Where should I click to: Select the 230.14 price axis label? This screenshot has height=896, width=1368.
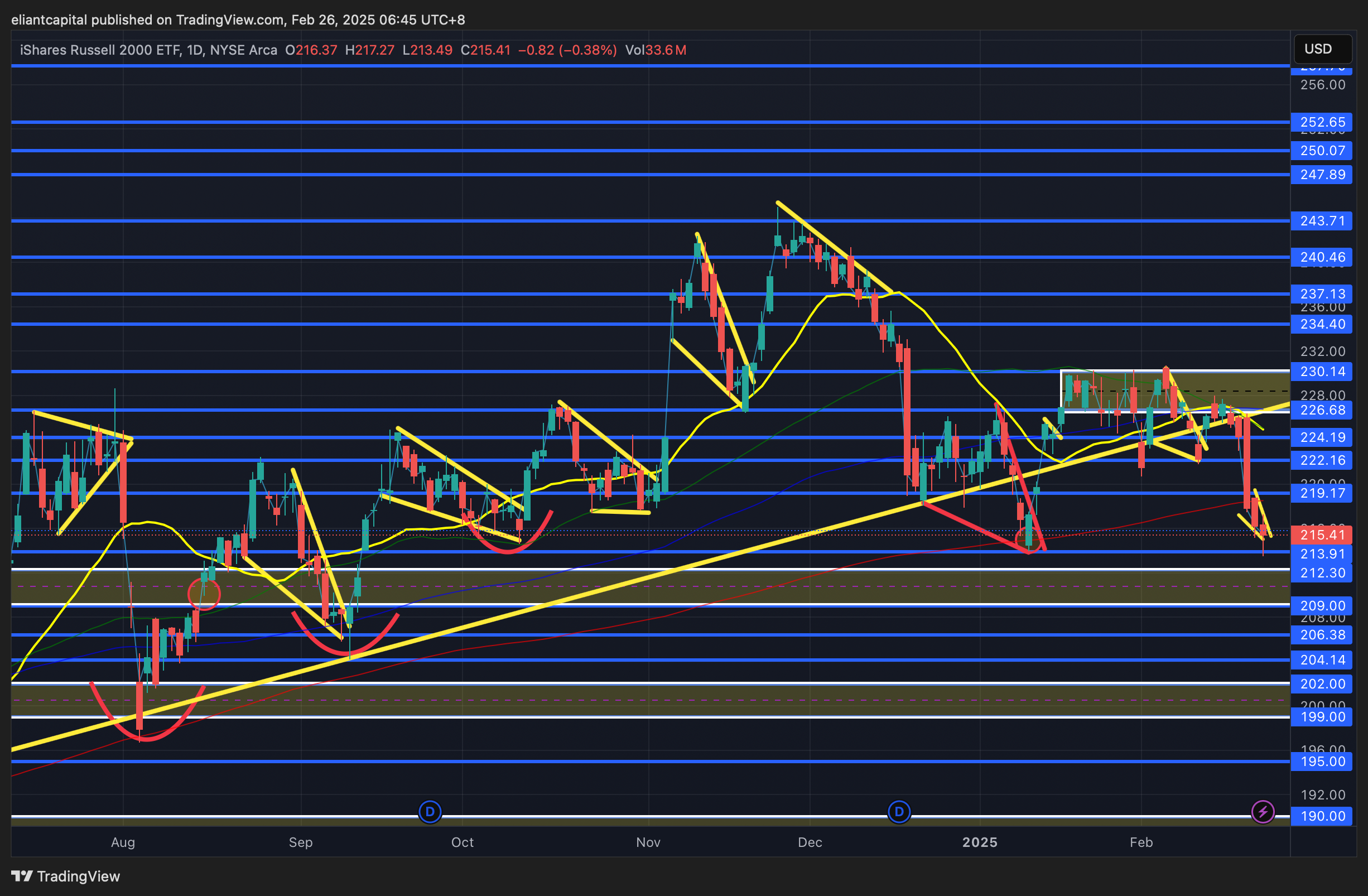point(1322,372)
